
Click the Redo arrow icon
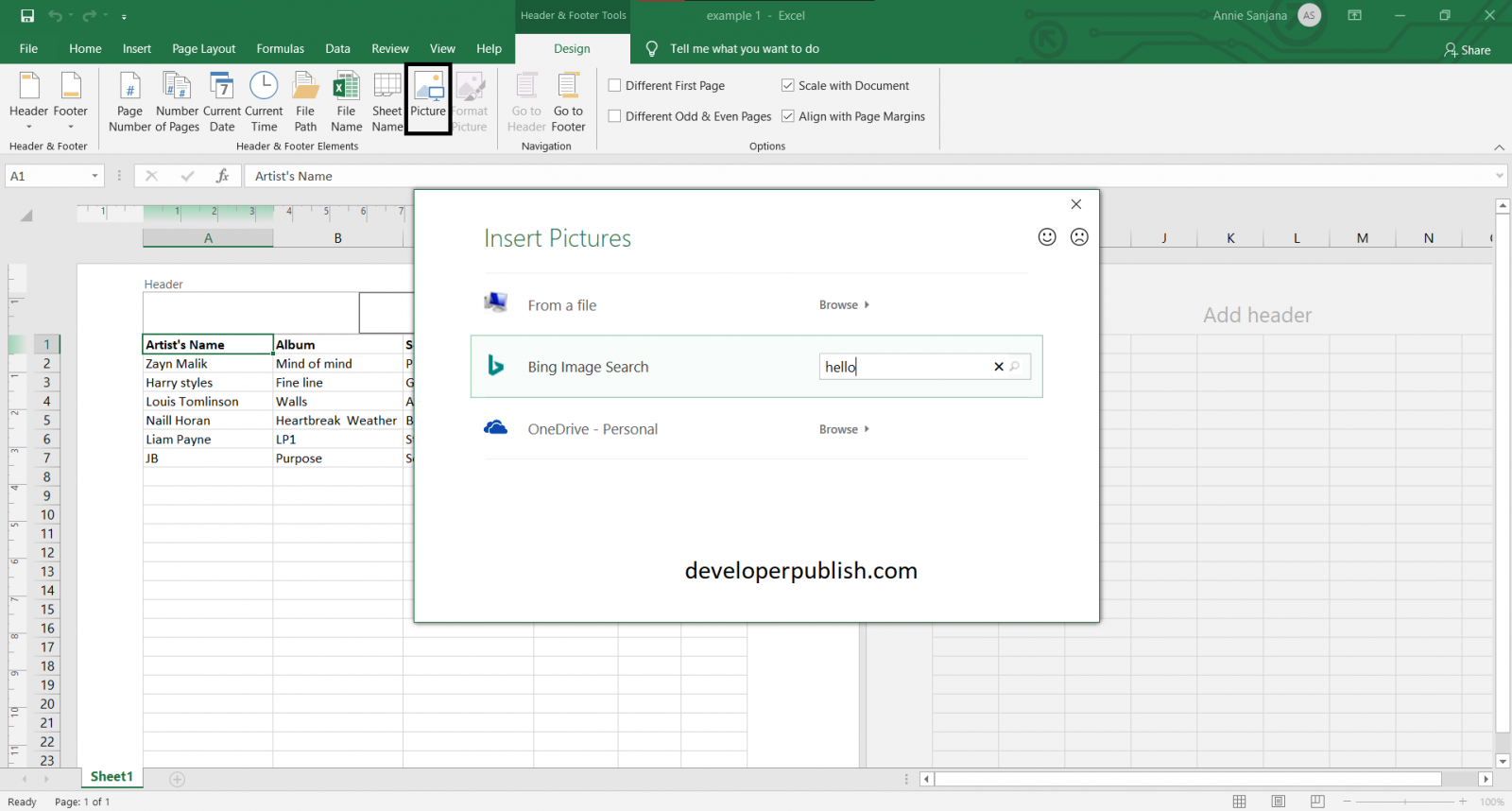(90, 15)
